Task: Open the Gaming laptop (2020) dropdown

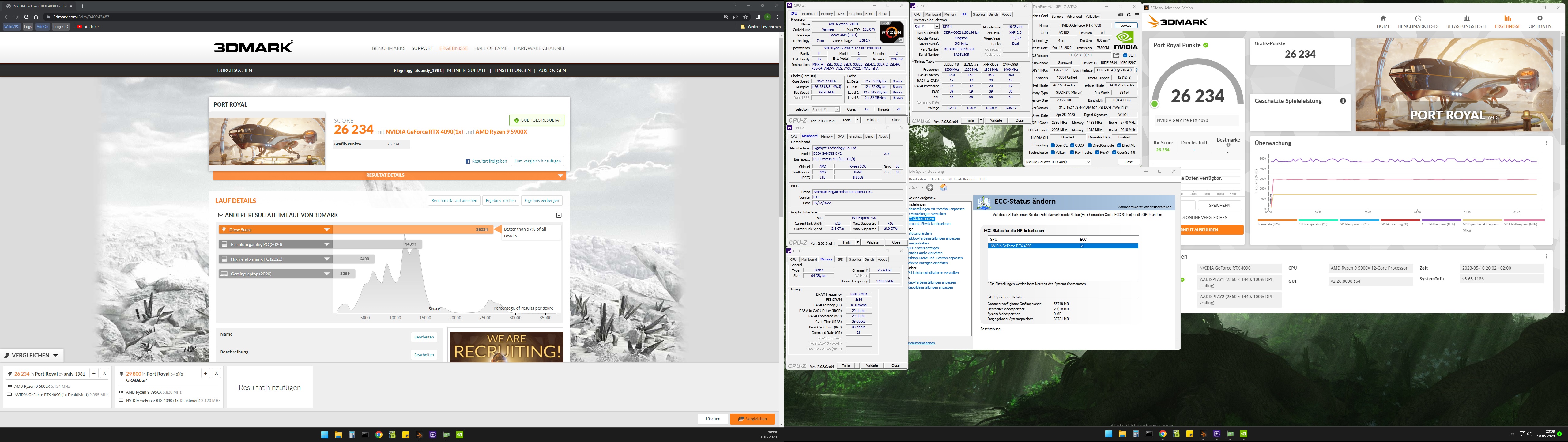Action: point(327,274)
